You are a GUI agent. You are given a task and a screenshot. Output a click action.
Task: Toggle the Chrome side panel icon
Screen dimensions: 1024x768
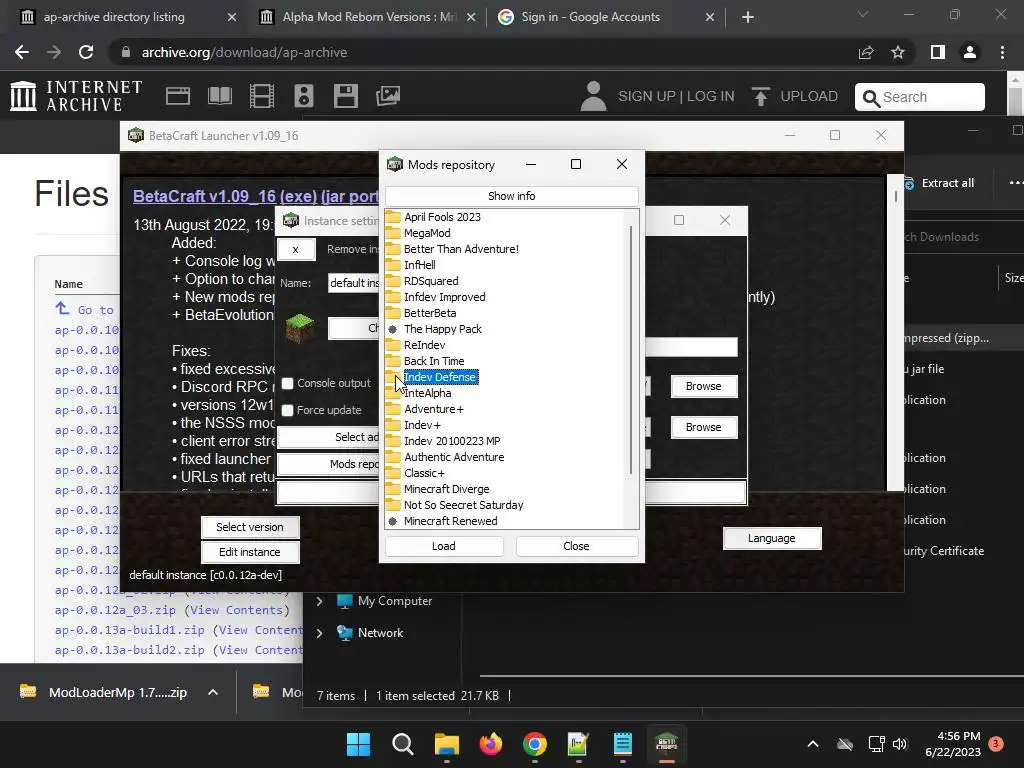(938, 52)
